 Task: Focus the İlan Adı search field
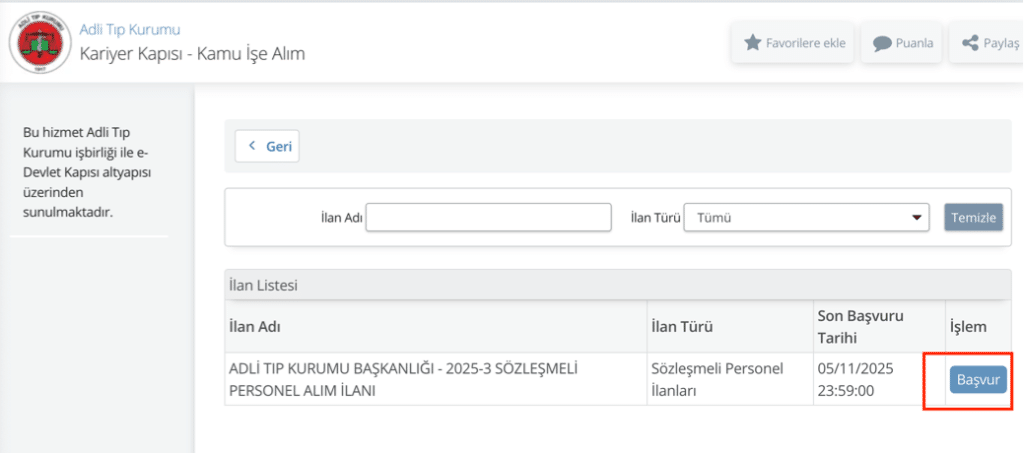pyautogui.click(x=488, y=217)
